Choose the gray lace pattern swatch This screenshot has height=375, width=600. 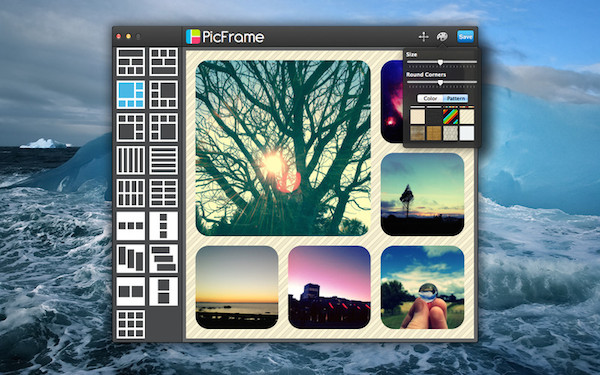click(x=450, y=133)
